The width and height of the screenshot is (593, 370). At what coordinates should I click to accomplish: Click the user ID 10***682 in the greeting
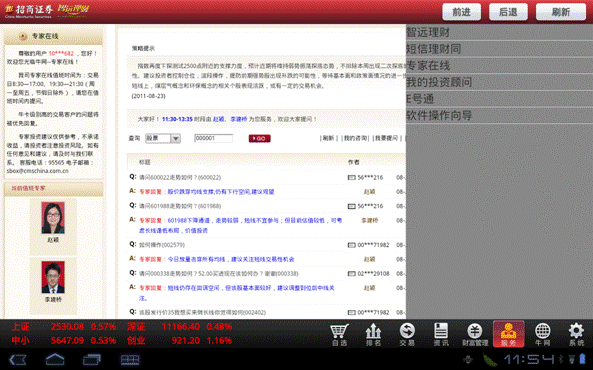(61, 53)
